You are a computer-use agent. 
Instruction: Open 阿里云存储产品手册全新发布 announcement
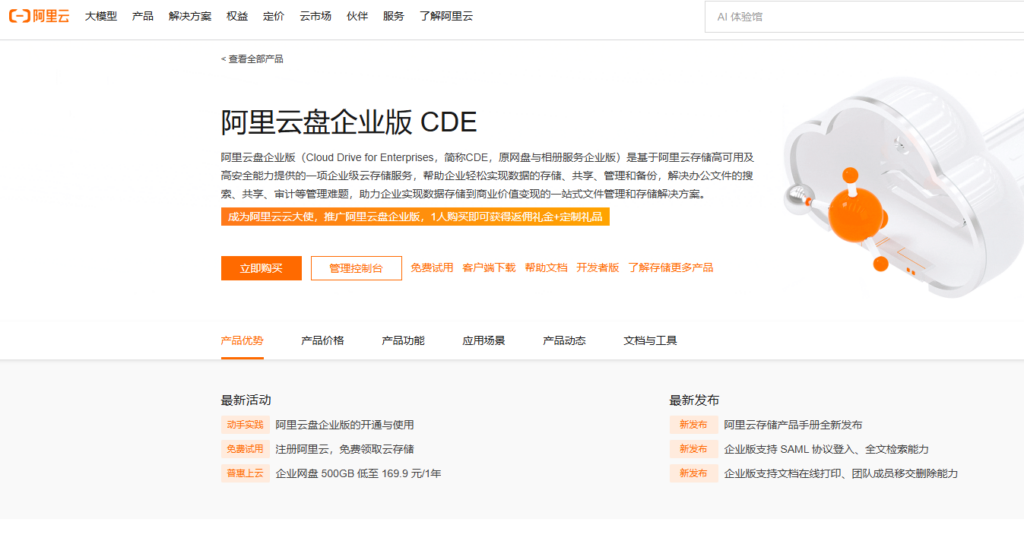click(x=793, y=425)
